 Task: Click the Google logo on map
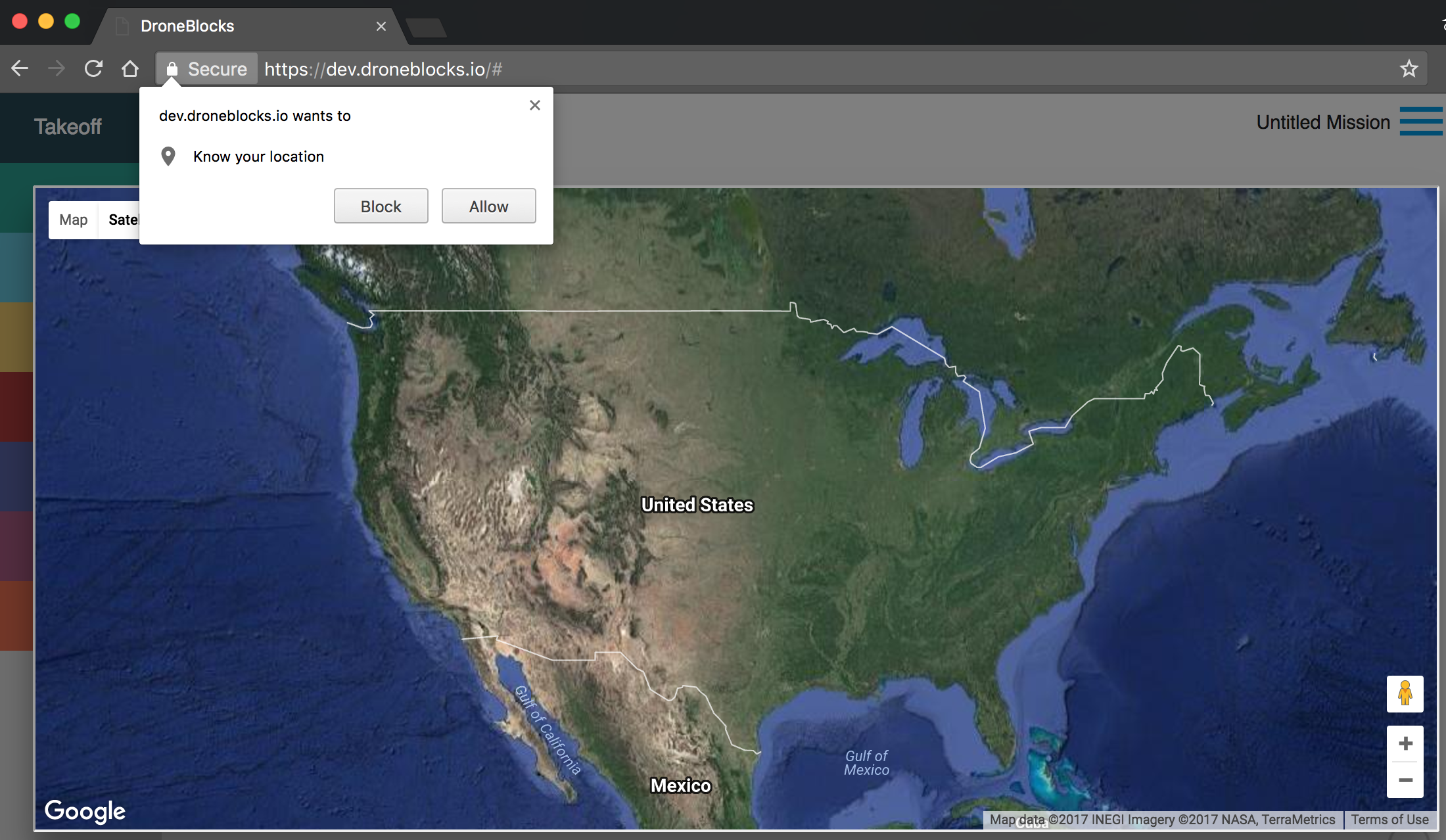pyautogui.click(x=85, y=811)
